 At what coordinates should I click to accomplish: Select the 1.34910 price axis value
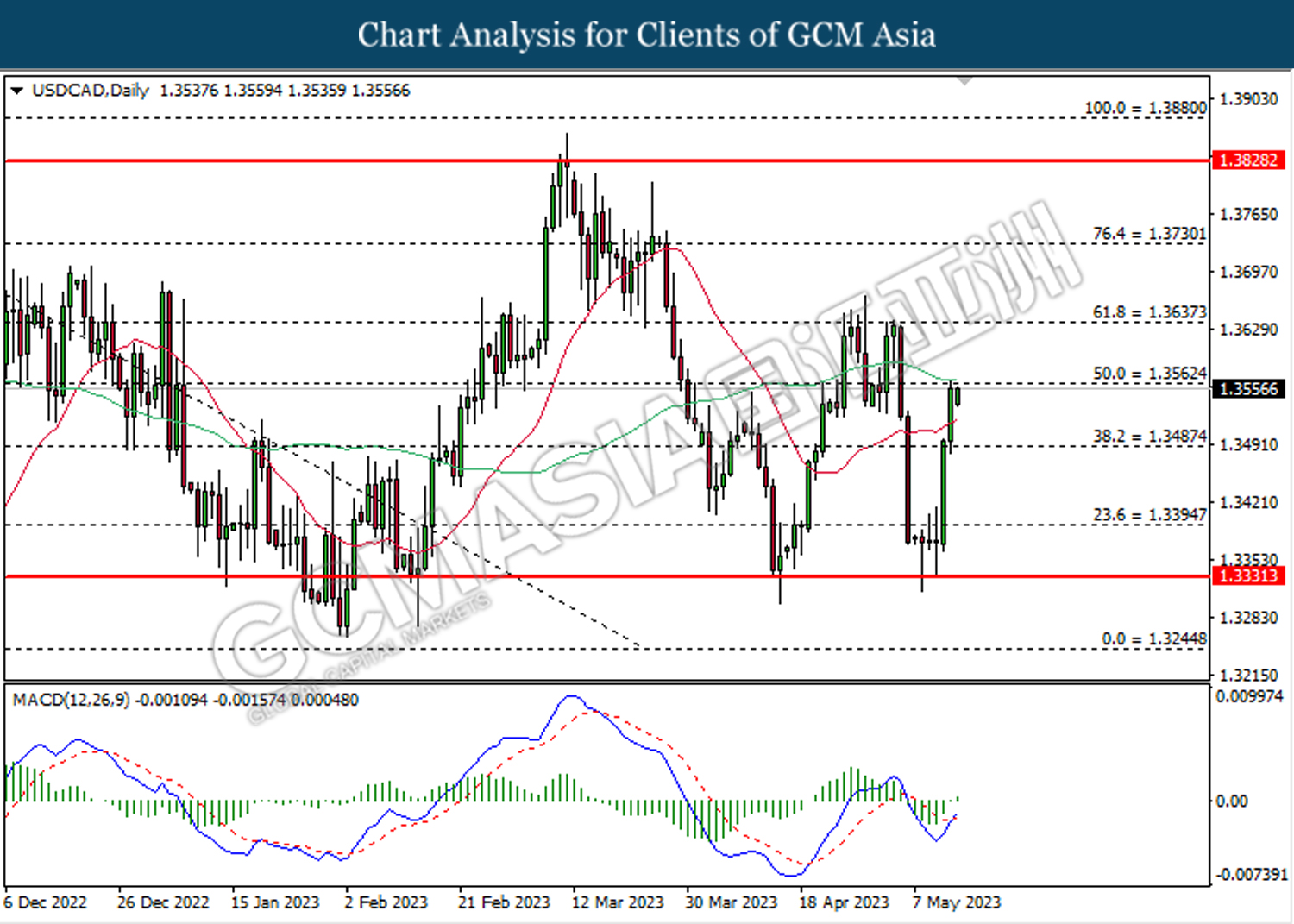coord(1248,445)
